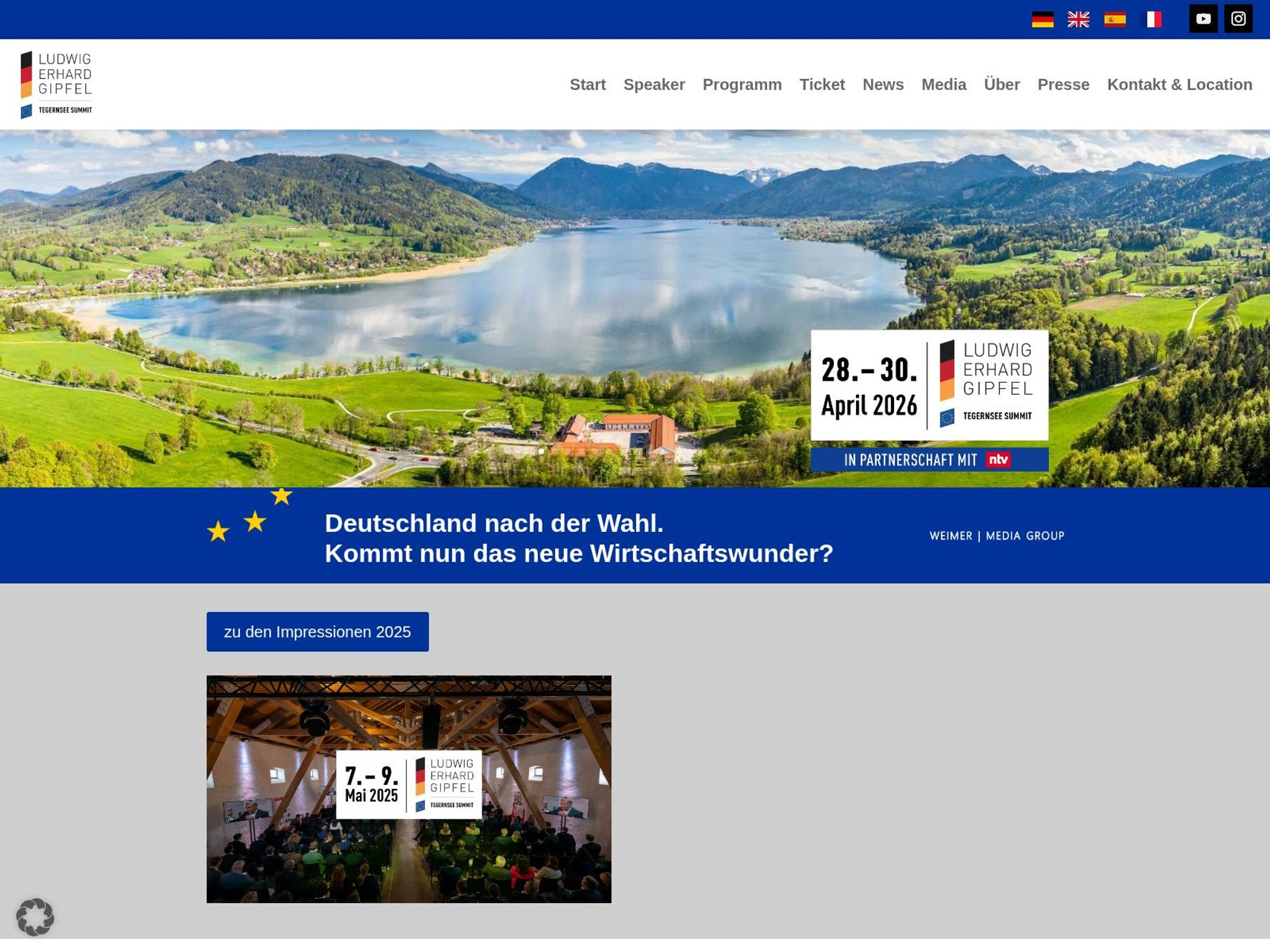This screenshot has width=1270, height=952.
Task: Open the Programm menu item
Action: tap(742, 84)
